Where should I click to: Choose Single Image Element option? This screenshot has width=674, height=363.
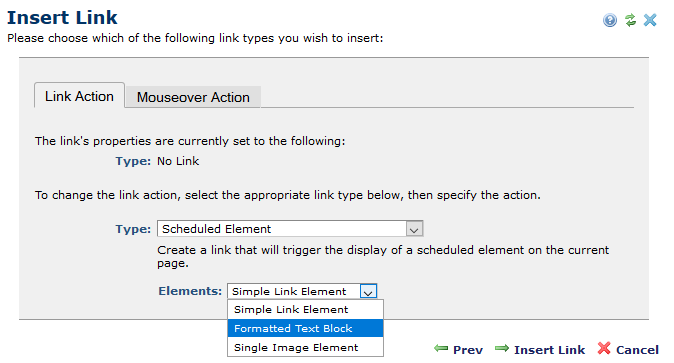(x=305, y=347)
